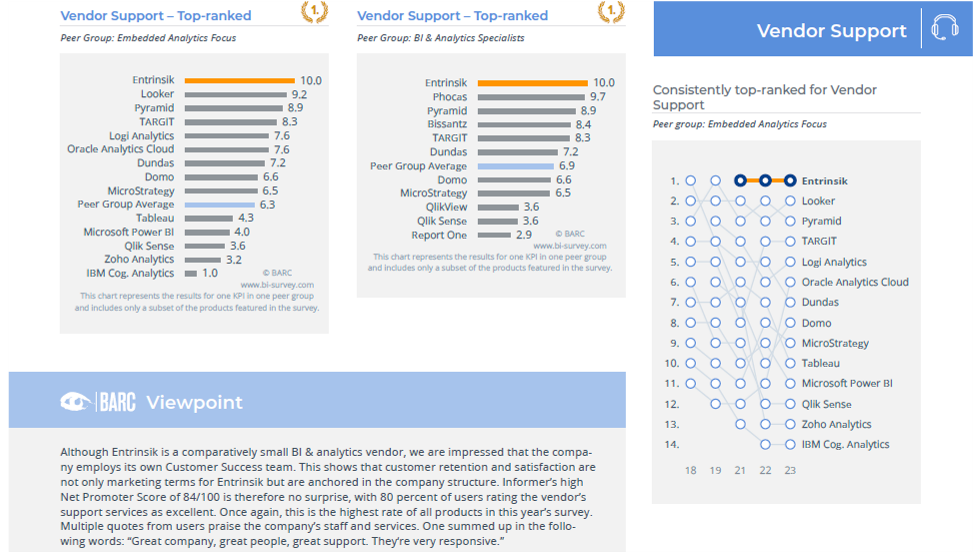Click the Looker bar showing 9.2

pos(234,94)
